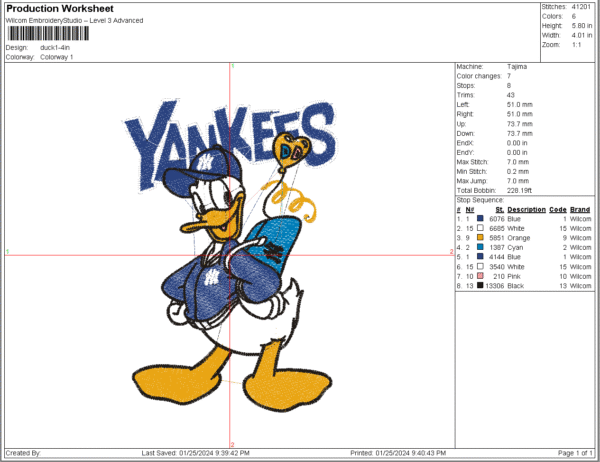Click the machine value 'Tajima'
The height and width of the screenshot is (462, 600).
(x=517, y=67)
